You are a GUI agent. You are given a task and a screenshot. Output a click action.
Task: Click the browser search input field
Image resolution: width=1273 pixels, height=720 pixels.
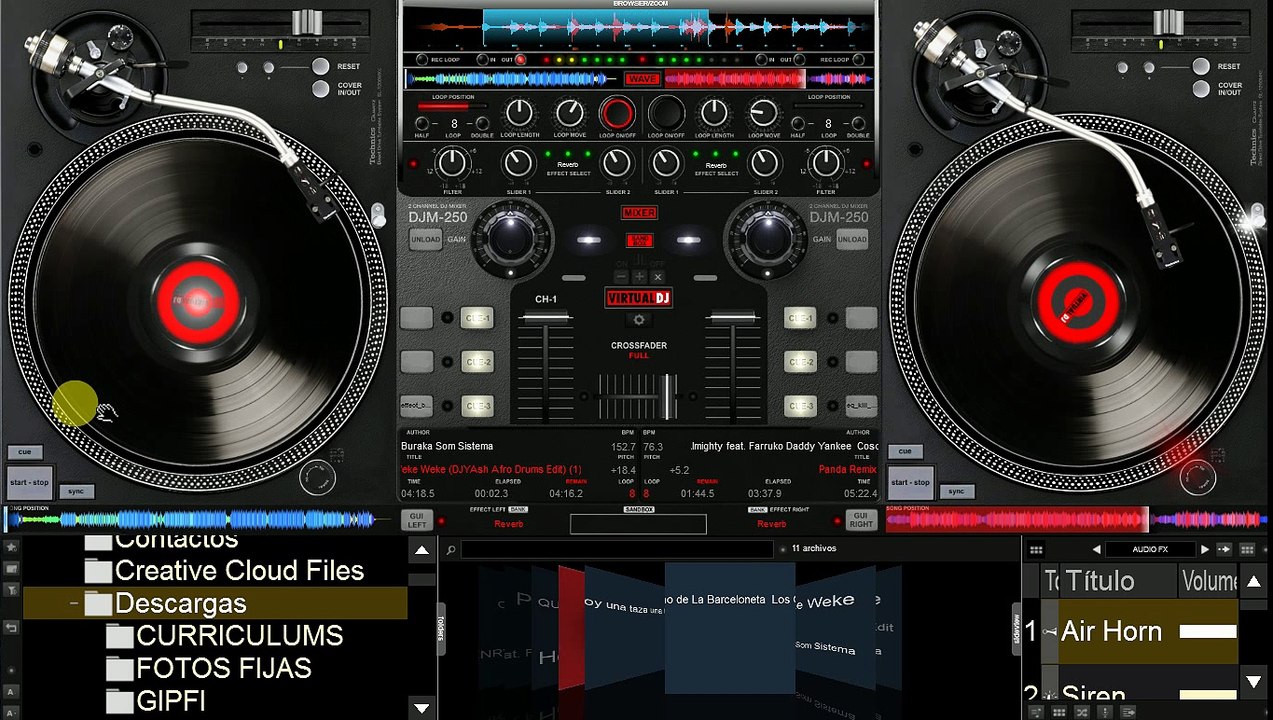tap(616, 549)
